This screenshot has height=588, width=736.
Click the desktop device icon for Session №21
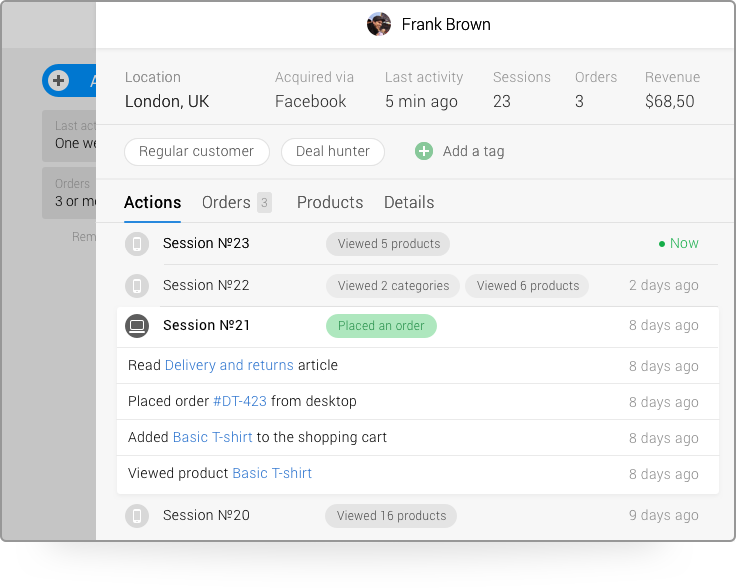pyautogui.click(x=137, y=326)
